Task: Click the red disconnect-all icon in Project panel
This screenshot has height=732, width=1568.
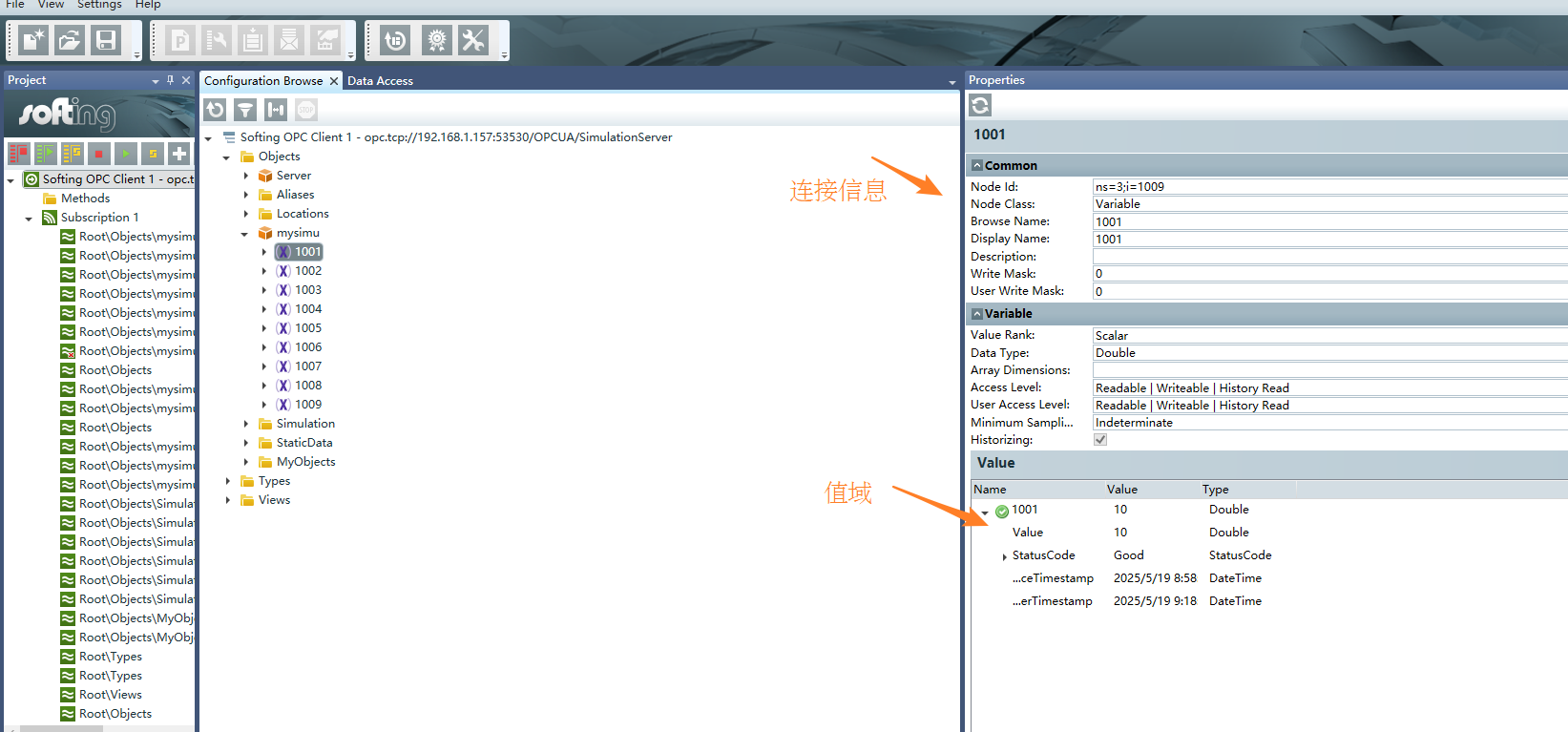Action: 18,153
